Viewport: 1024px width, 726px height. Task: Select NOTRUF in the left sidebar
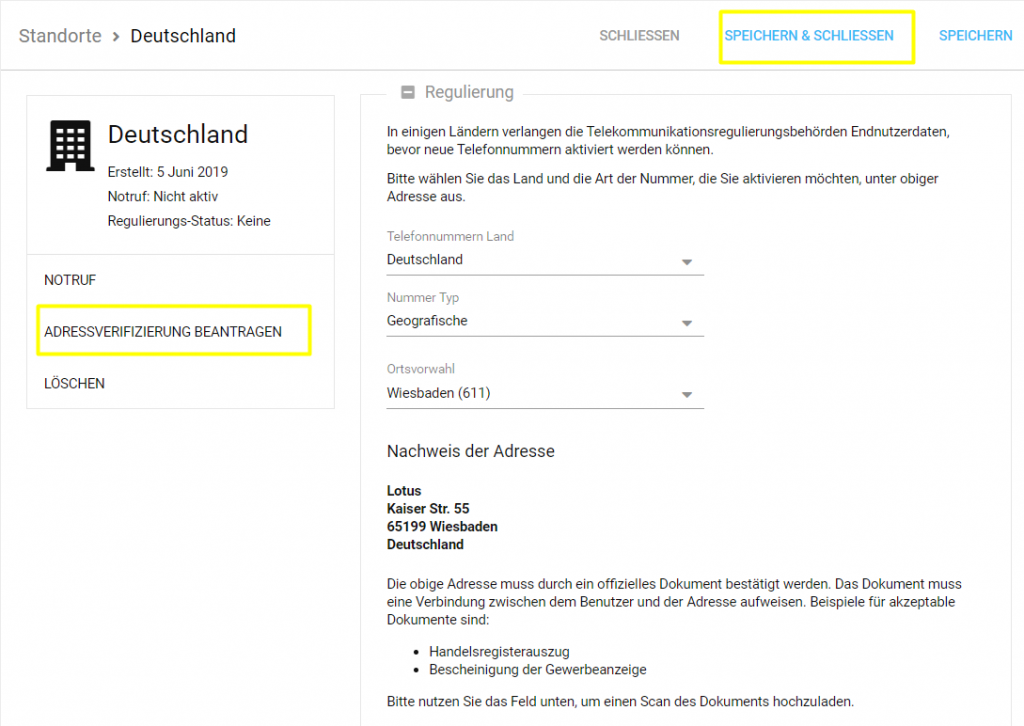click(x=70, y=280)
